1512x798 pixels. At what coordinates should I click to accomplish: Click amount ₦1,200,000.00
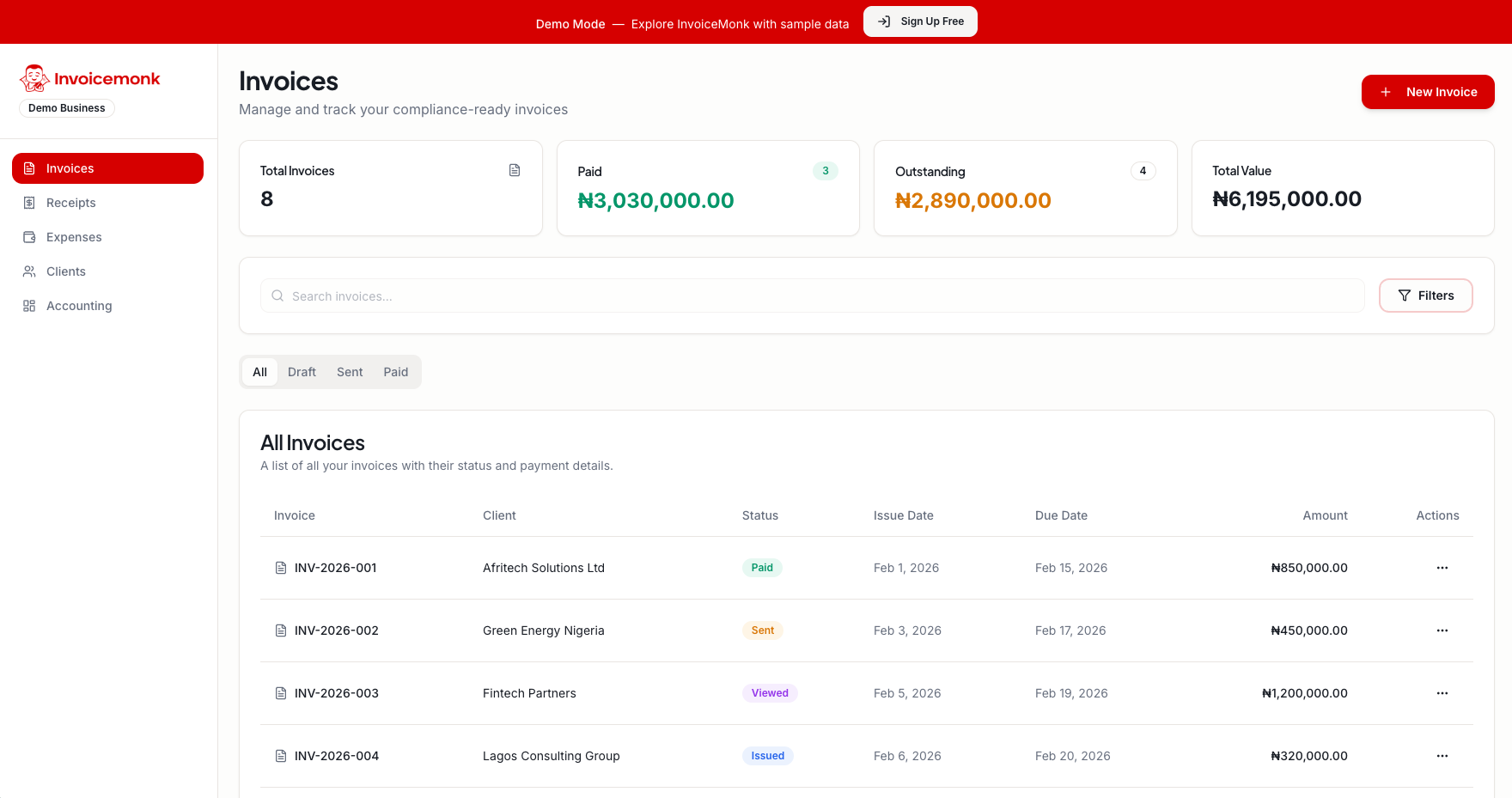click(x=1305, y=693)
